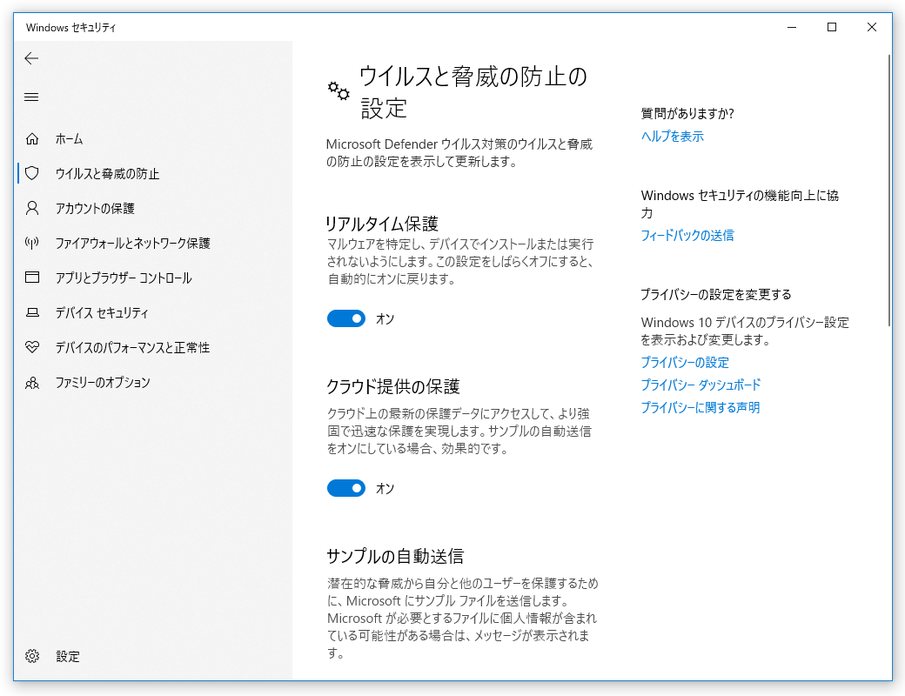Open デバイスのパフォーマンスと正常性 page
The height and width of the screenshot is (696, 905).
point(132,347)
